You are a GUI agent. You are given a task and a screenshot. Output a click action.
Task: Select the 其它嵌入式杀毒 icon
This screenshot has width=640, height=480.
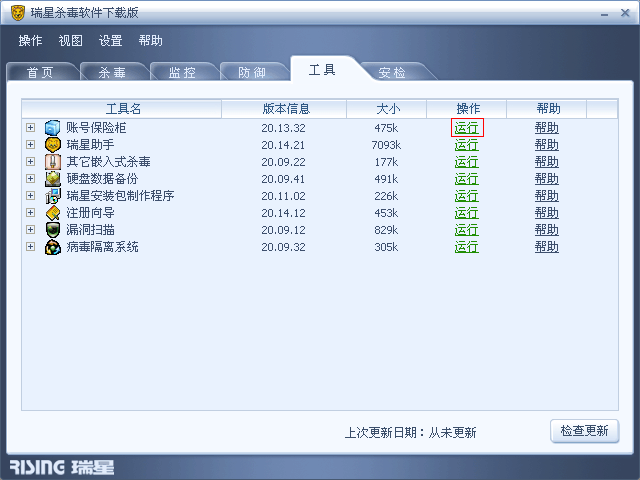pos(53,162)
